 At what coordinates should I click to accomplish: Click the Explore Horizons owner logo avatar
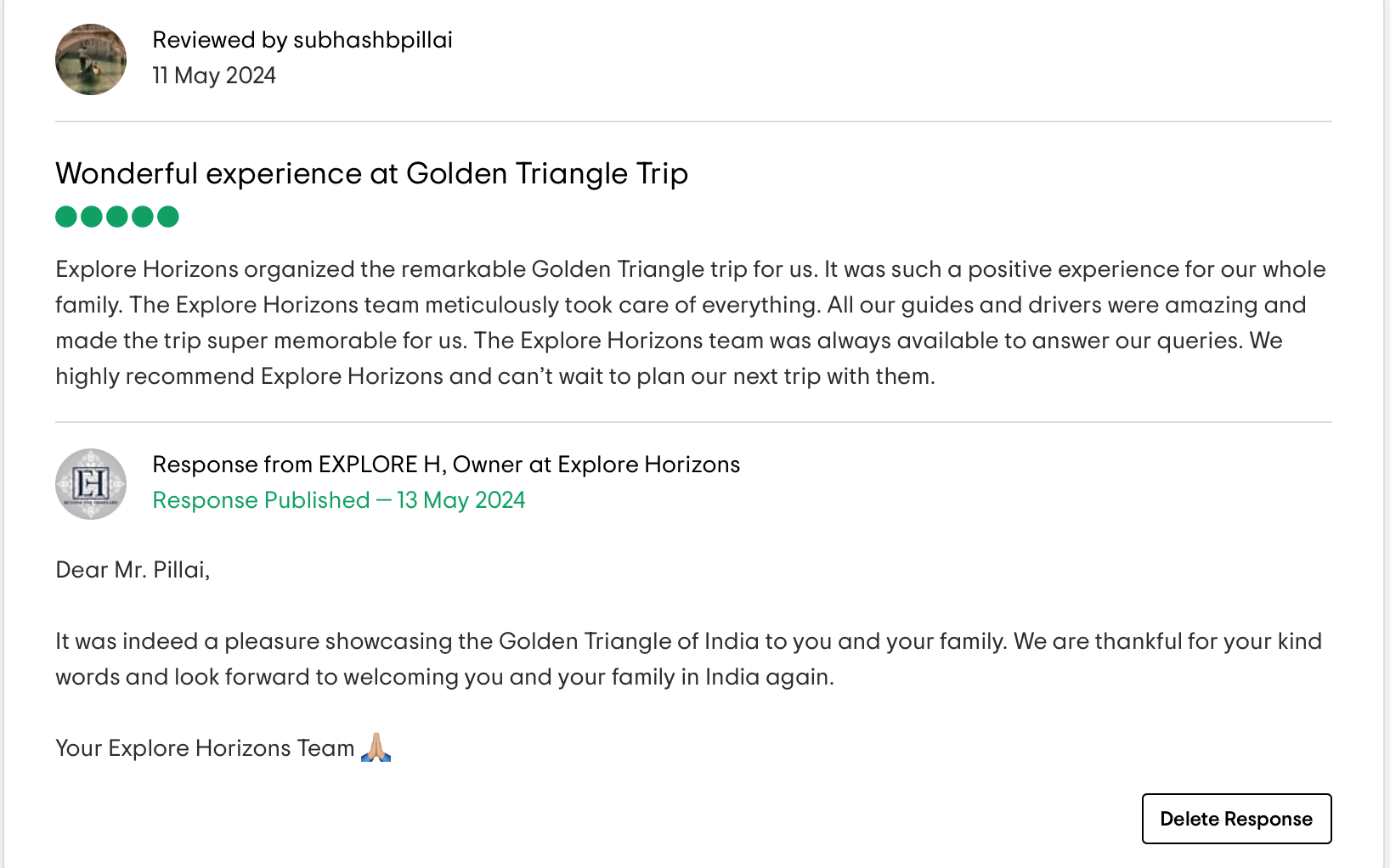[91, 484]
